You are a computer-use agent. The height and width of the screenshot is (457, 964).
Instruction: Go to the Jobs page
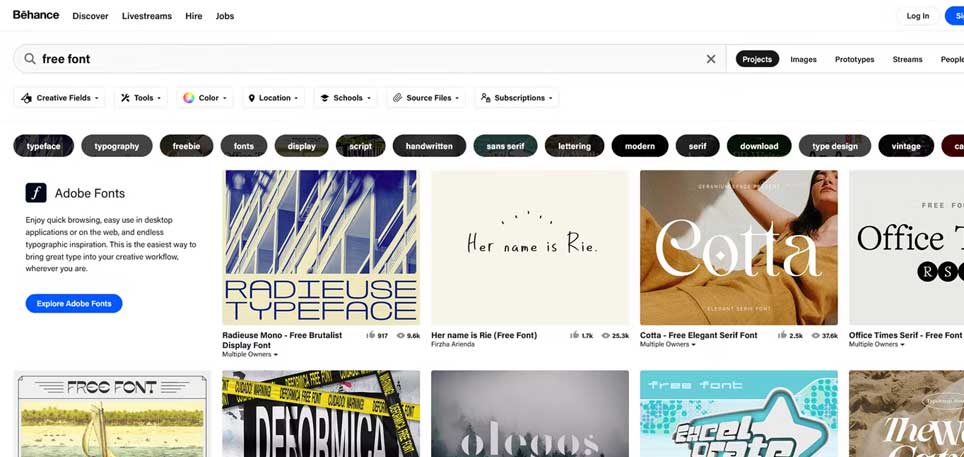pos(225,16)
